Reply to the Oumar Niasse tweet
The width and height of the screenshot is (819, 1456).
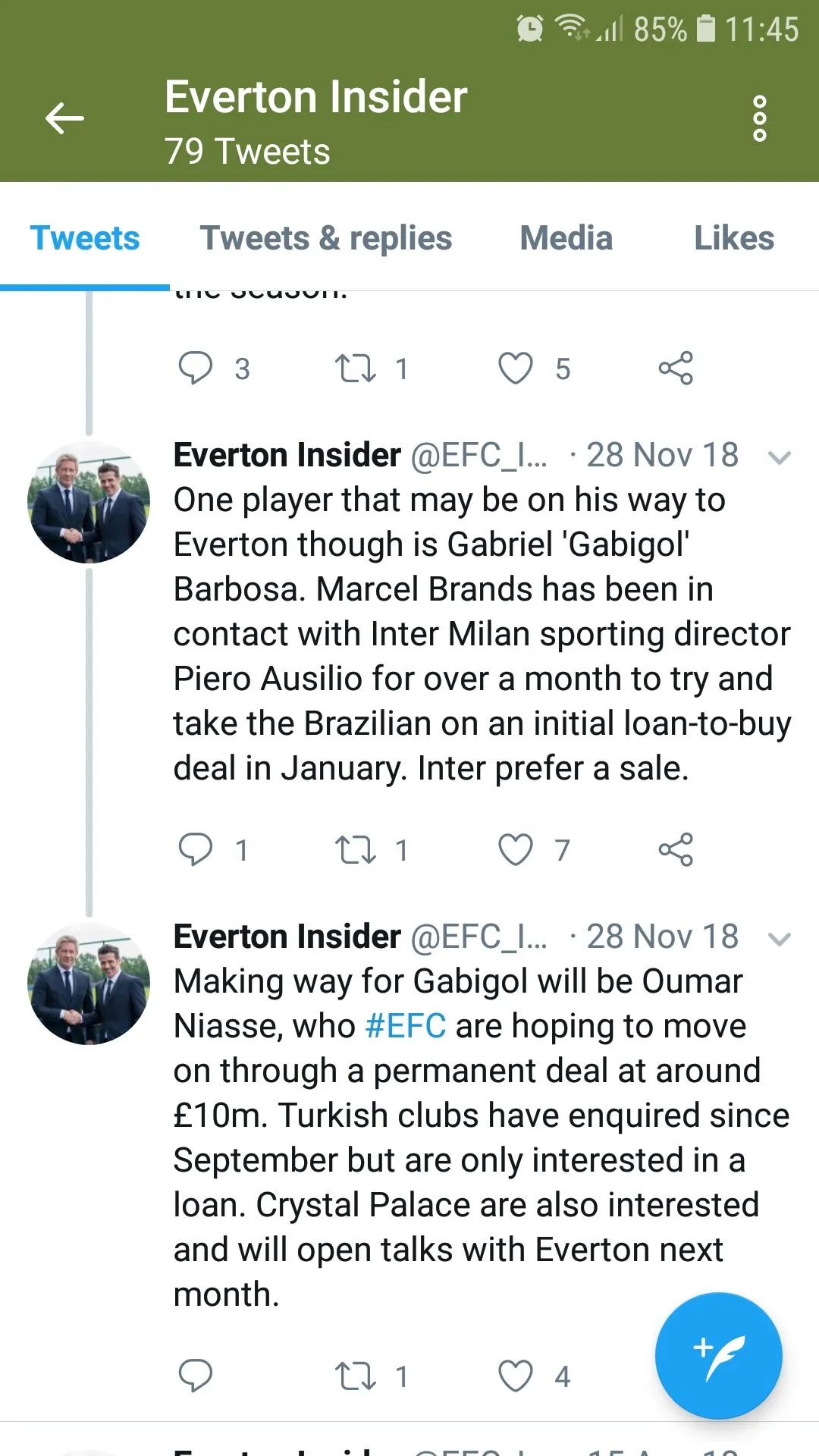pos(195,1376)
